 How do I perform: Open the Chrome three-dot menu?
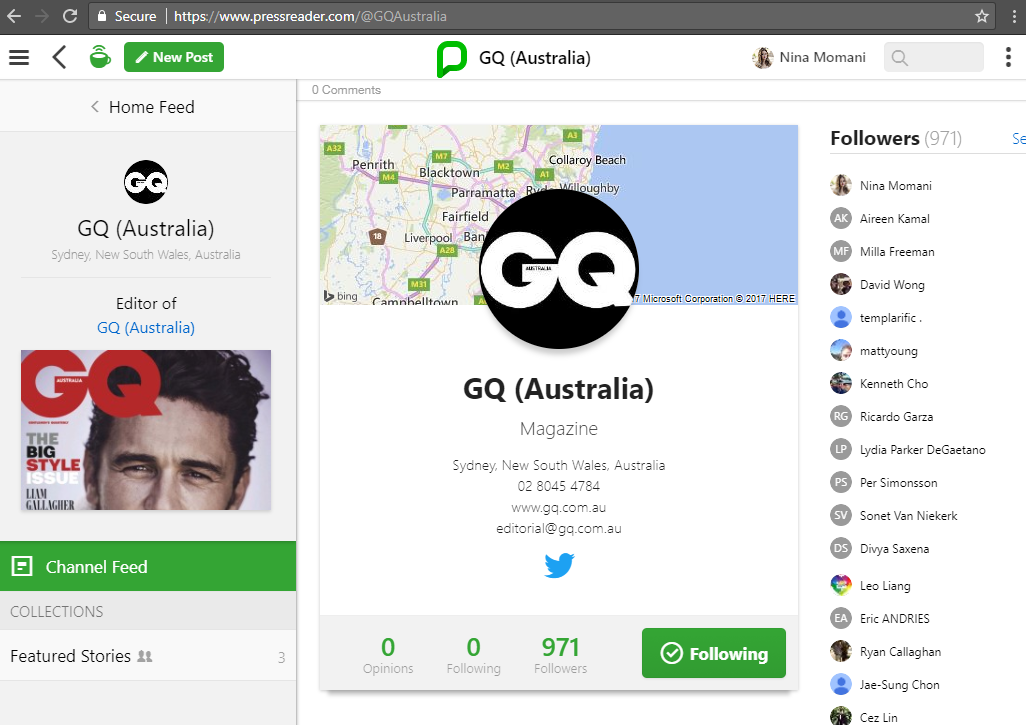point(1016,16)
